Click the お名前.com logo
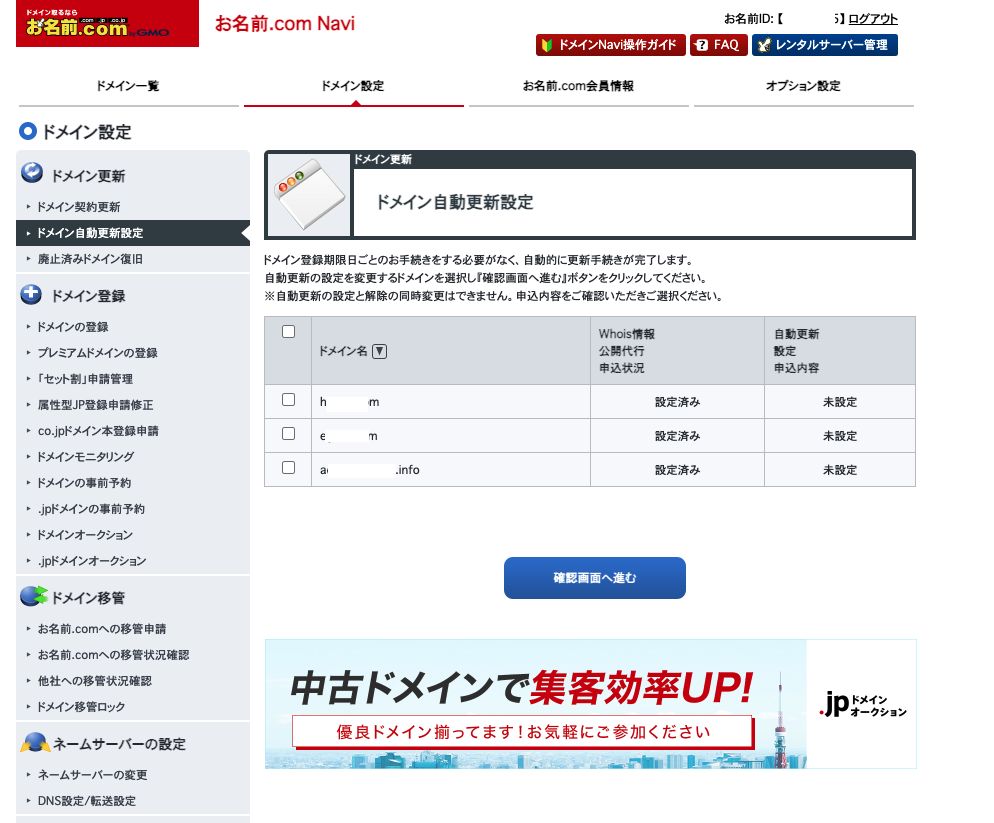This screenshot has width=994, height=823. click(107, 23)
